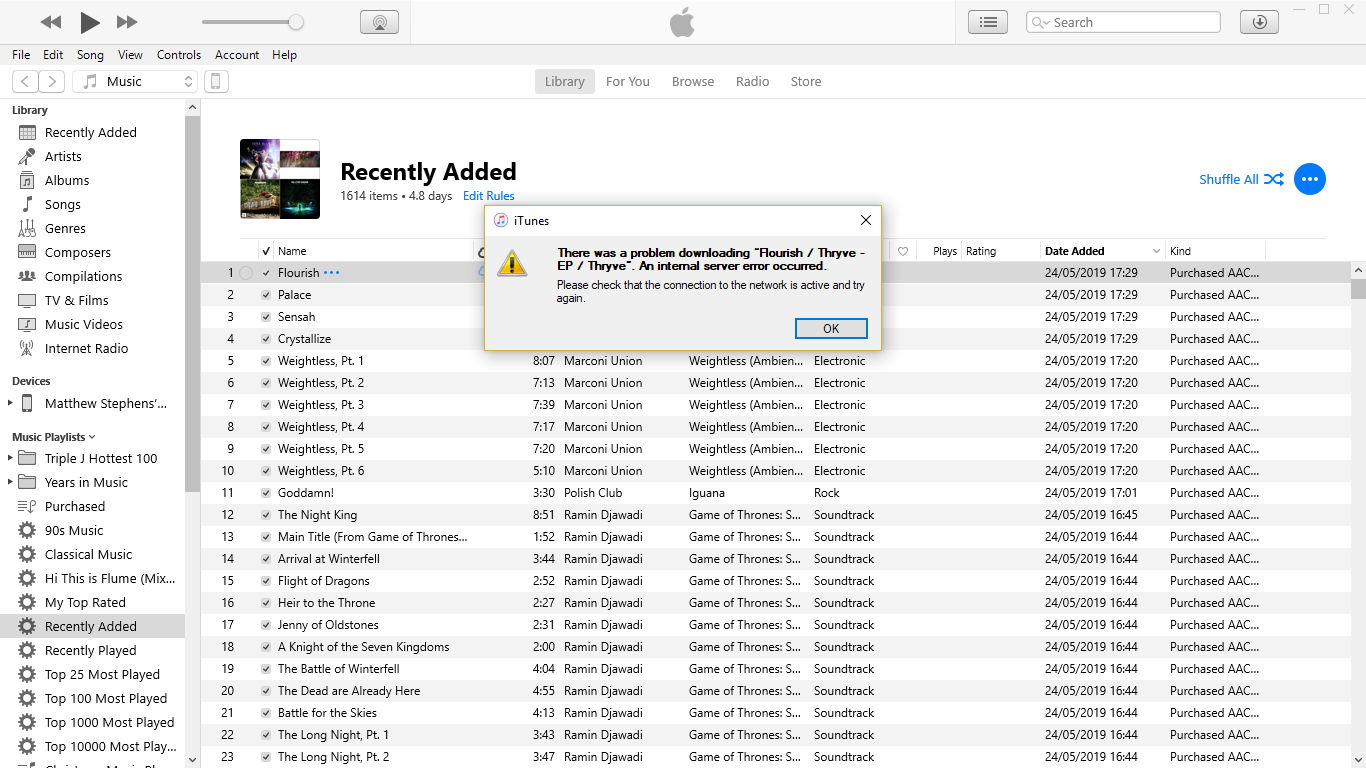Select the Albums icon in sidebar

point(27,180)
